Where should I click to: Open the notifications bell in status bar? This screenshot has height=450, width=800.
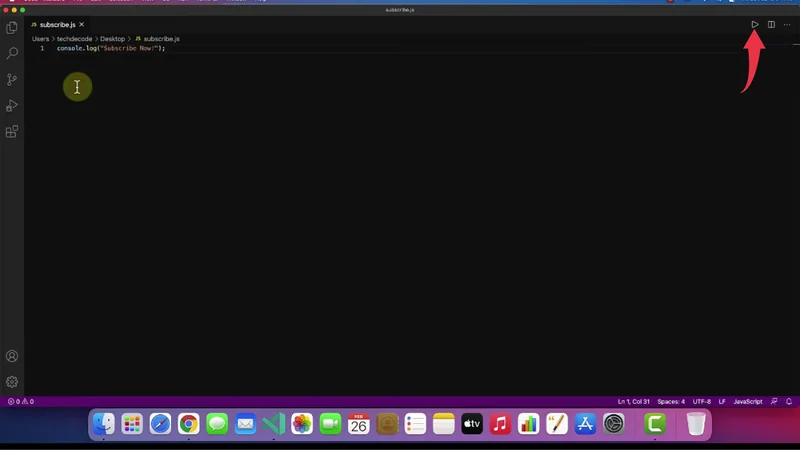click(789, 401)
